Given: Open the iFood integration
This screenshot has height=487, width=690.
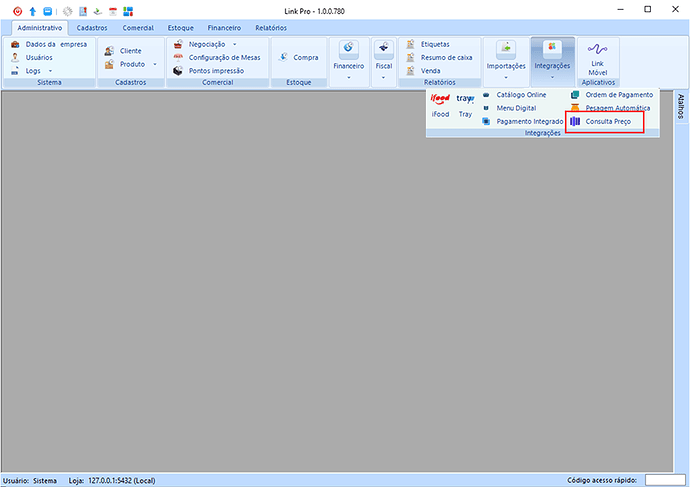Looking at the screenshot, I should point(440,106).
